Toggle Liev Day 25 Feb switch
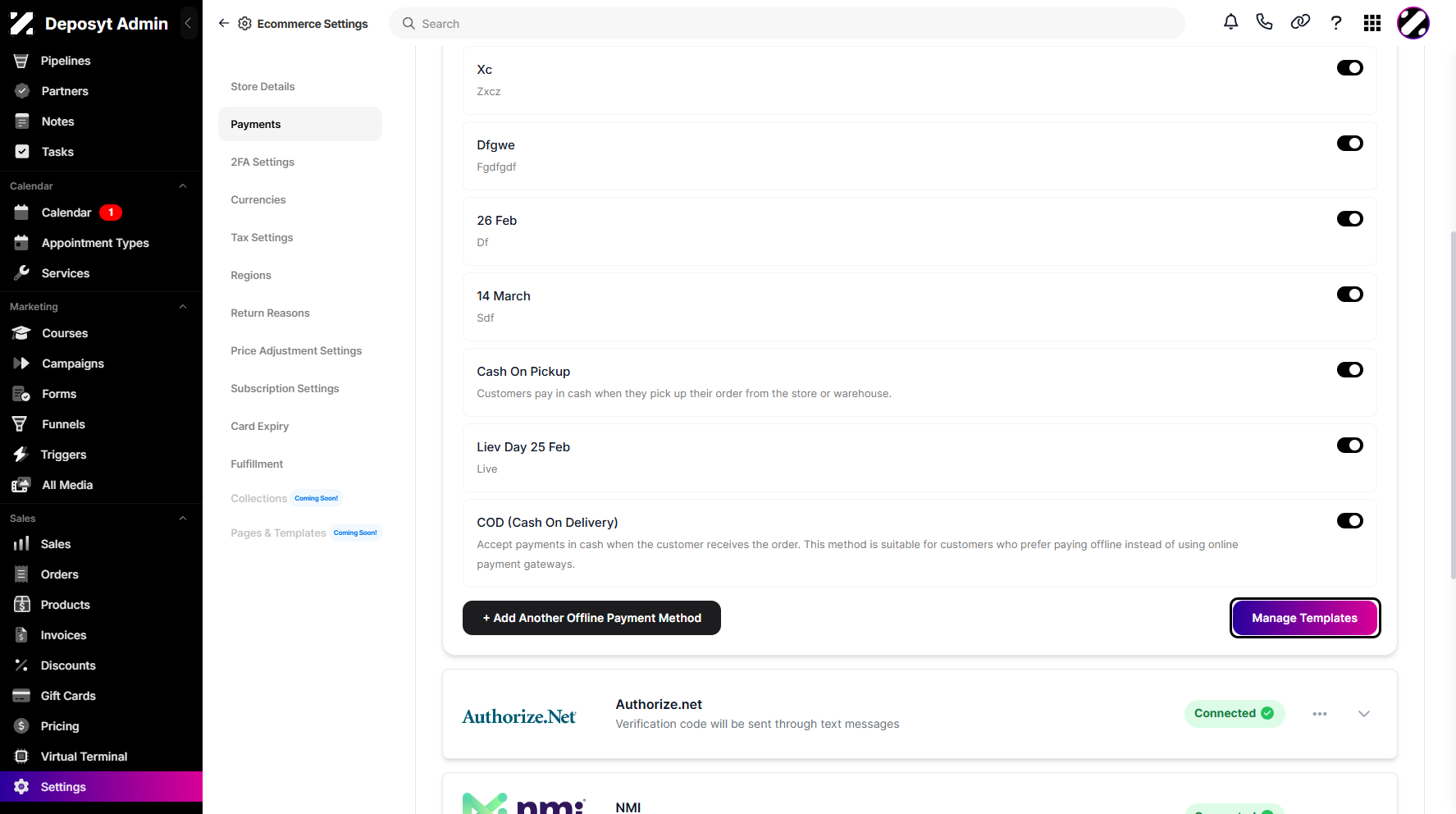The height and width of the screenshot is (814, 1456). point(1350,446)
